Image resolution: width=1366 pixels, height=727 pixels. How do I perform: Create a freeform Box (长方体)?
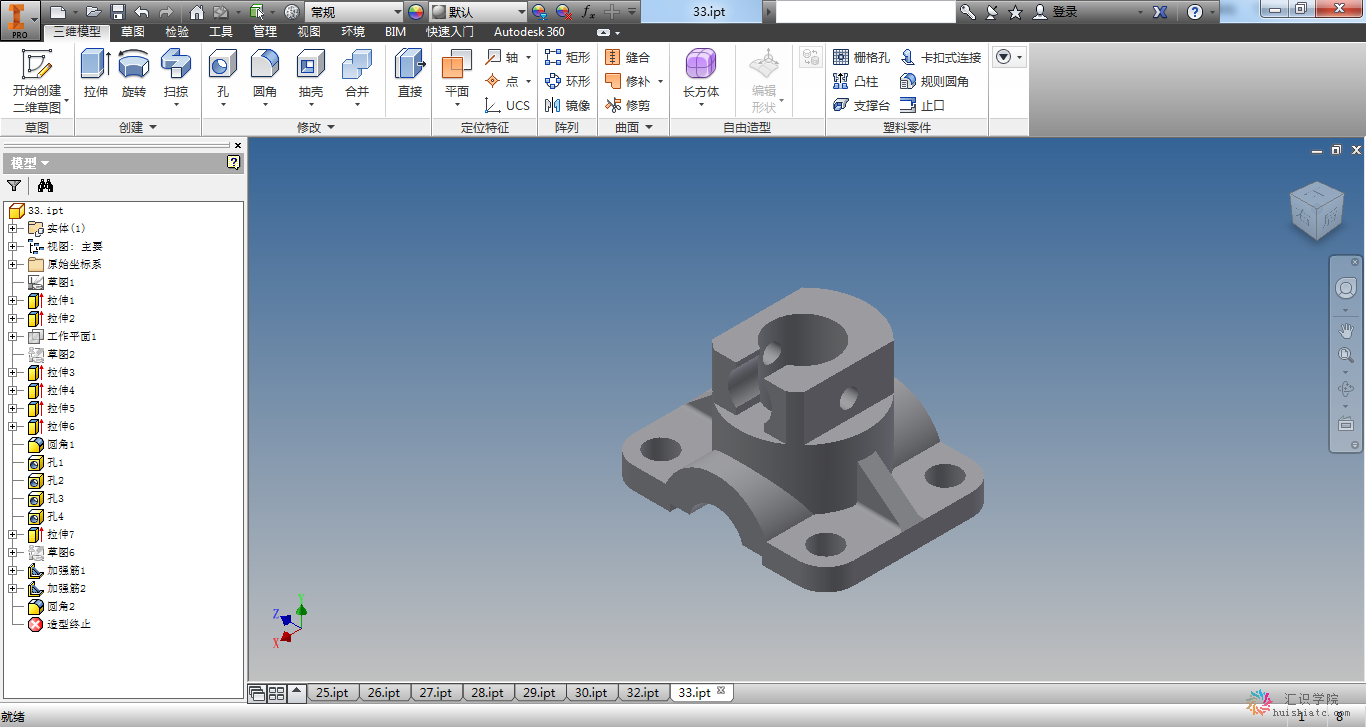(701, 76)
